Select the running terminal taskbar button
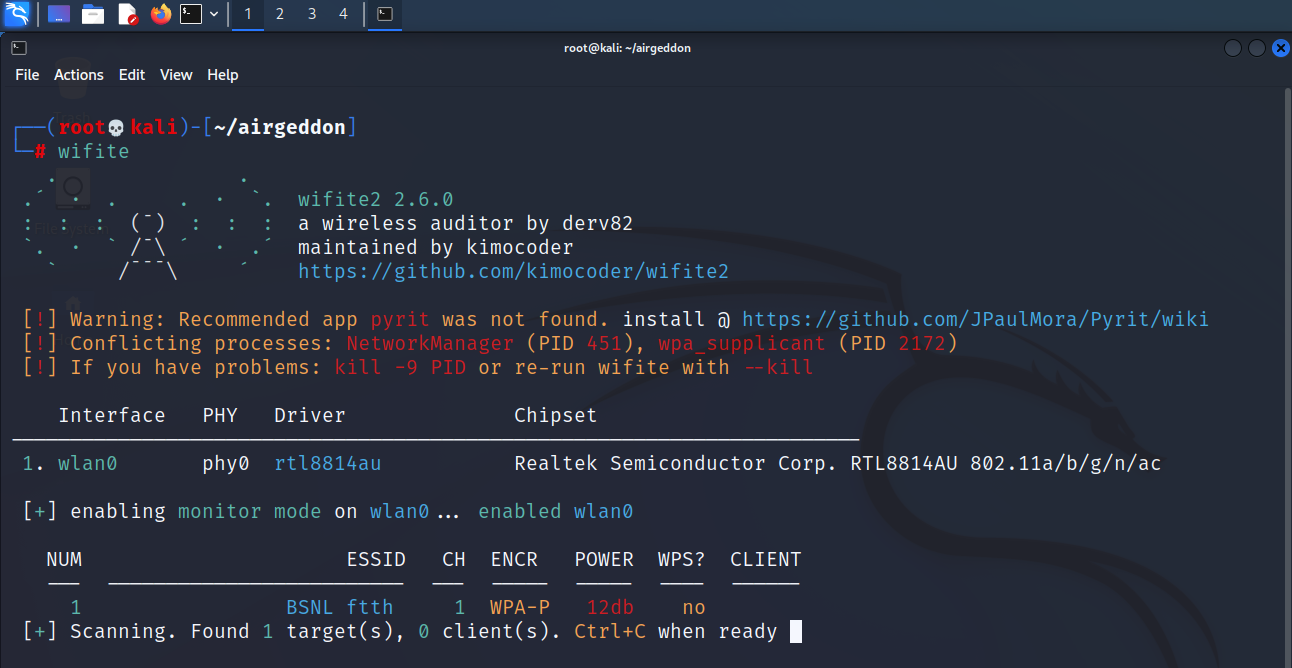 click(385, 14)
